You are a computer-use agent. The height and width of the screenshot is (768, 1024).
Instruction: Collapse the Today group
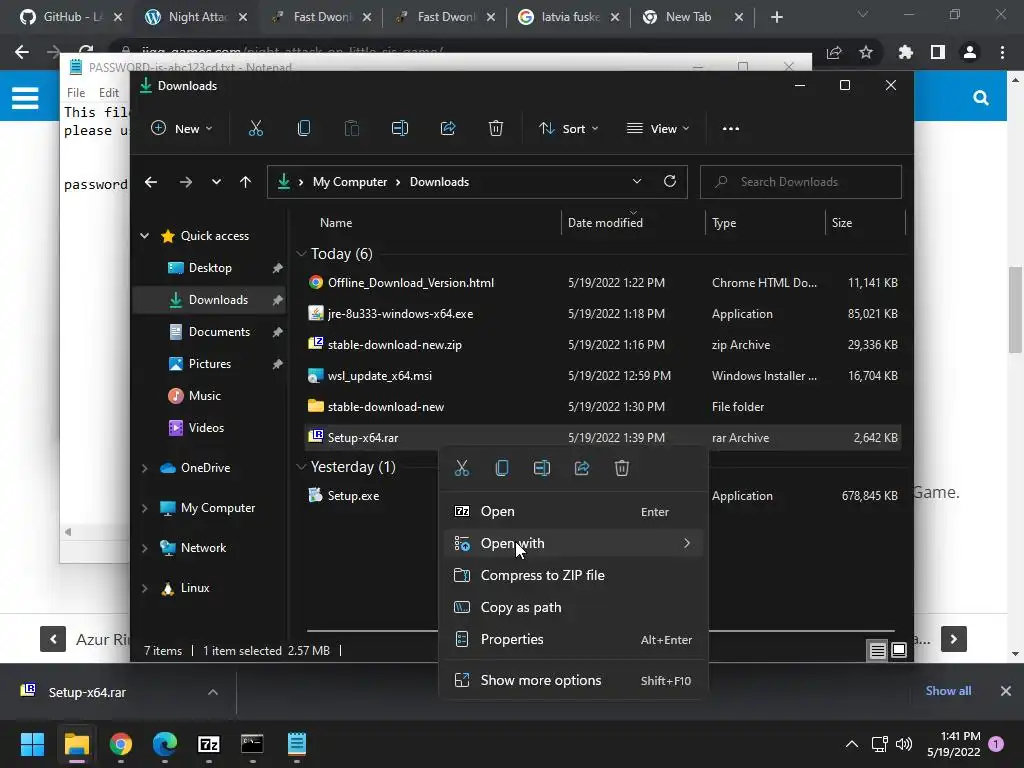[x=301, y=253]
